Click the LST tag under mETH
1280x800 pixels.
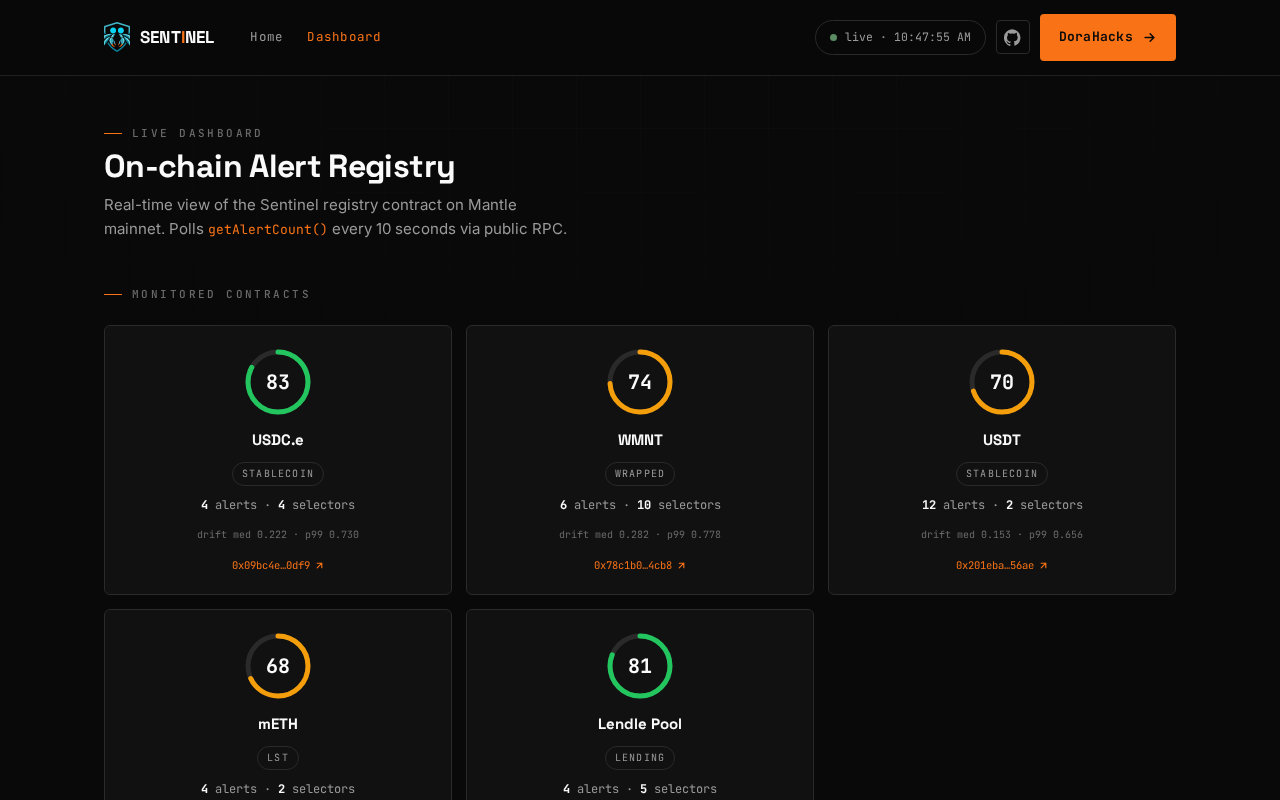click(278, 758)
